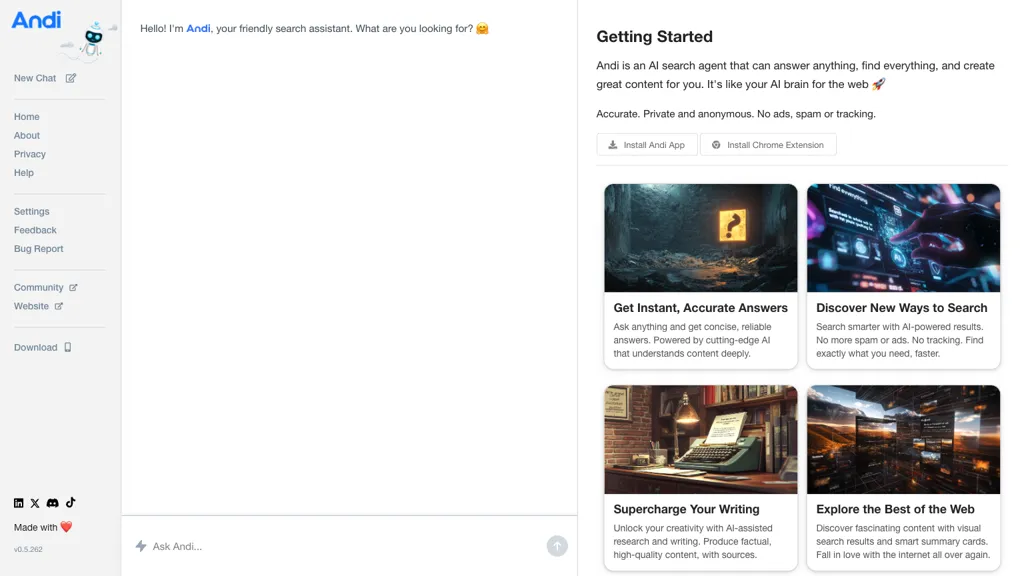
Task: Open the Privacy menu item
Action: (x=30, y=154)
